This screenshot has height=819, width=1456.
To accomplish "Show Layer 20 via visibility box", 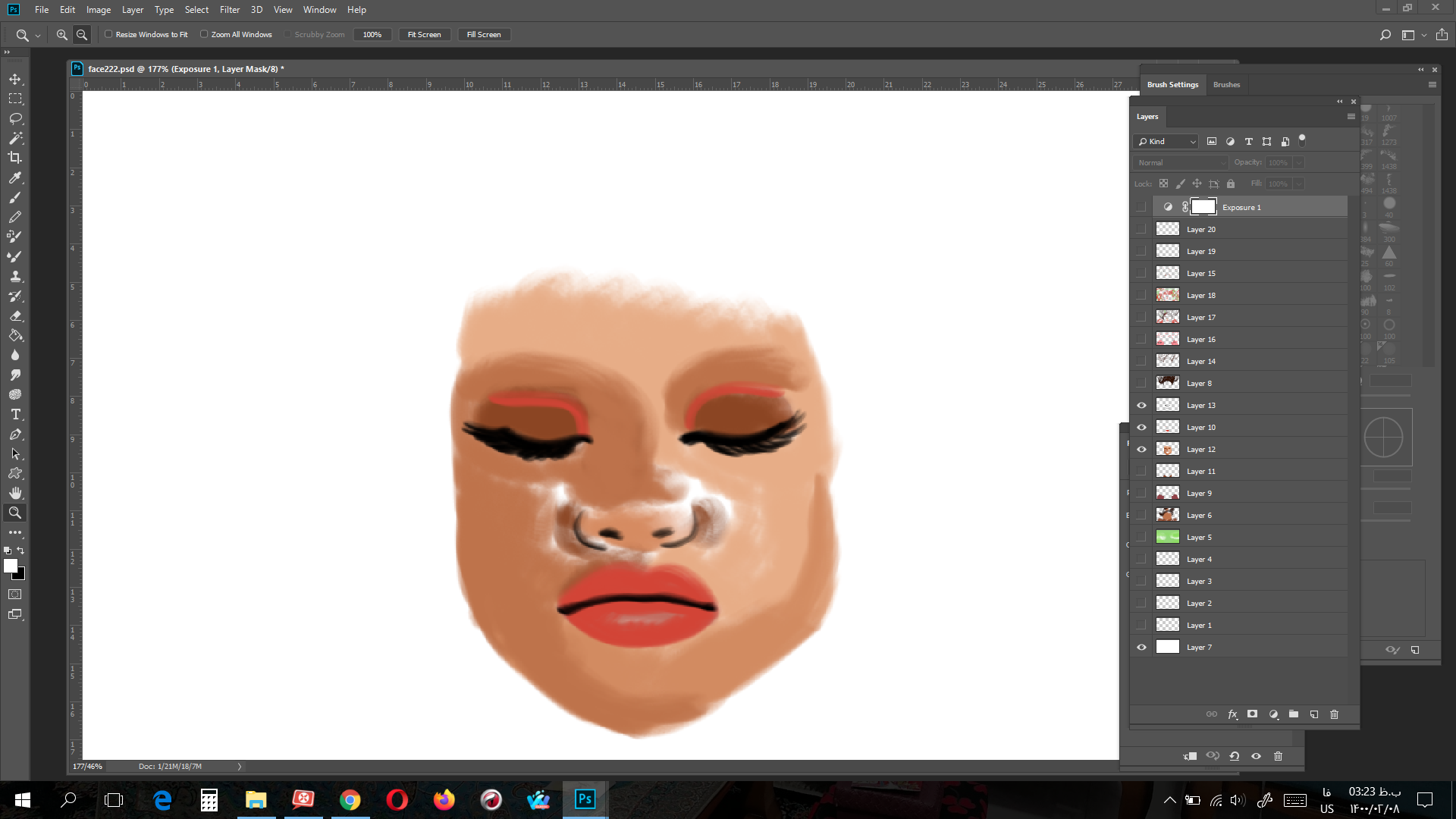I will tap(1141, 230).
